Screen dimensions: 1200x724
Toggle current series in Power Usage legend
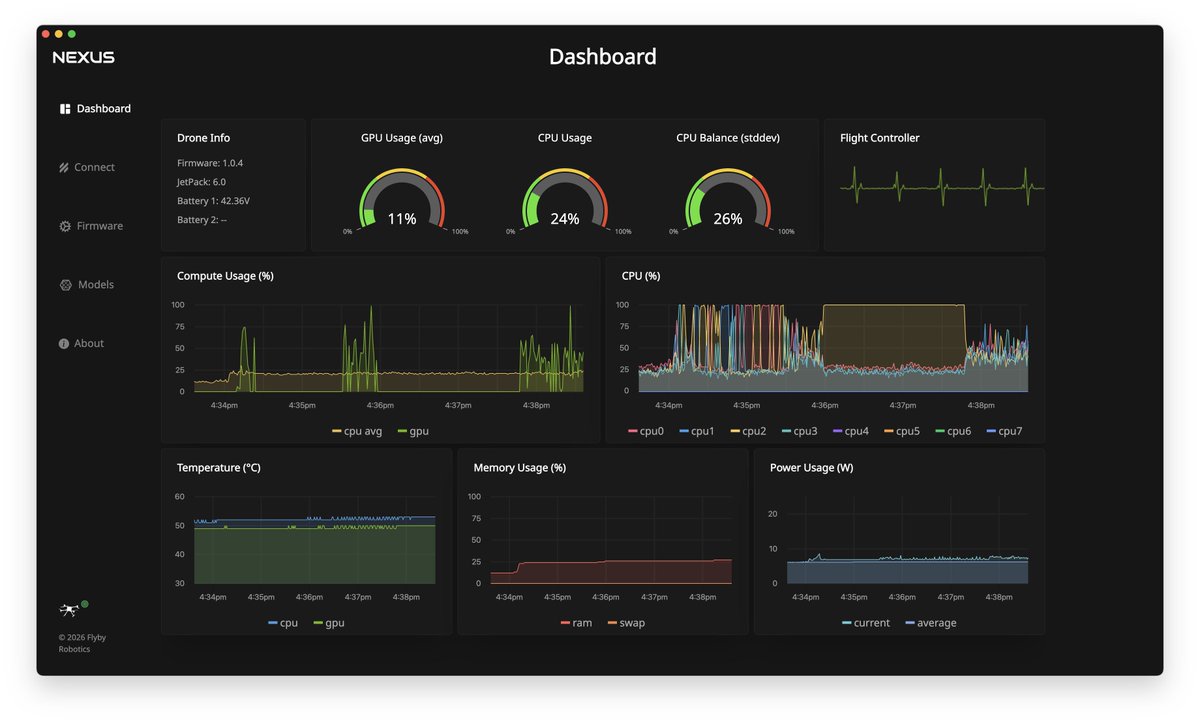tap(866, 623)
